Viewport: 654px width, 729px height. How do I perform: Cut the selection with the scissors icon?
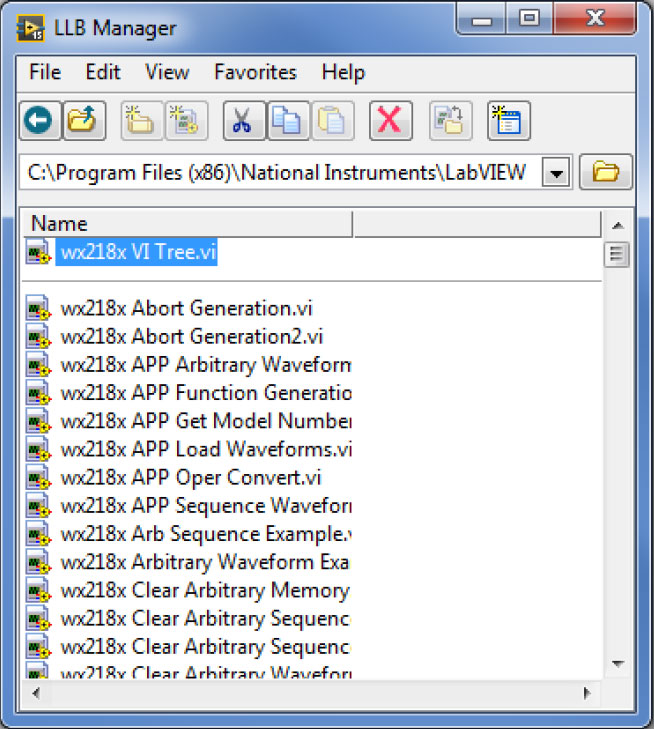click(x=241, y=122)
